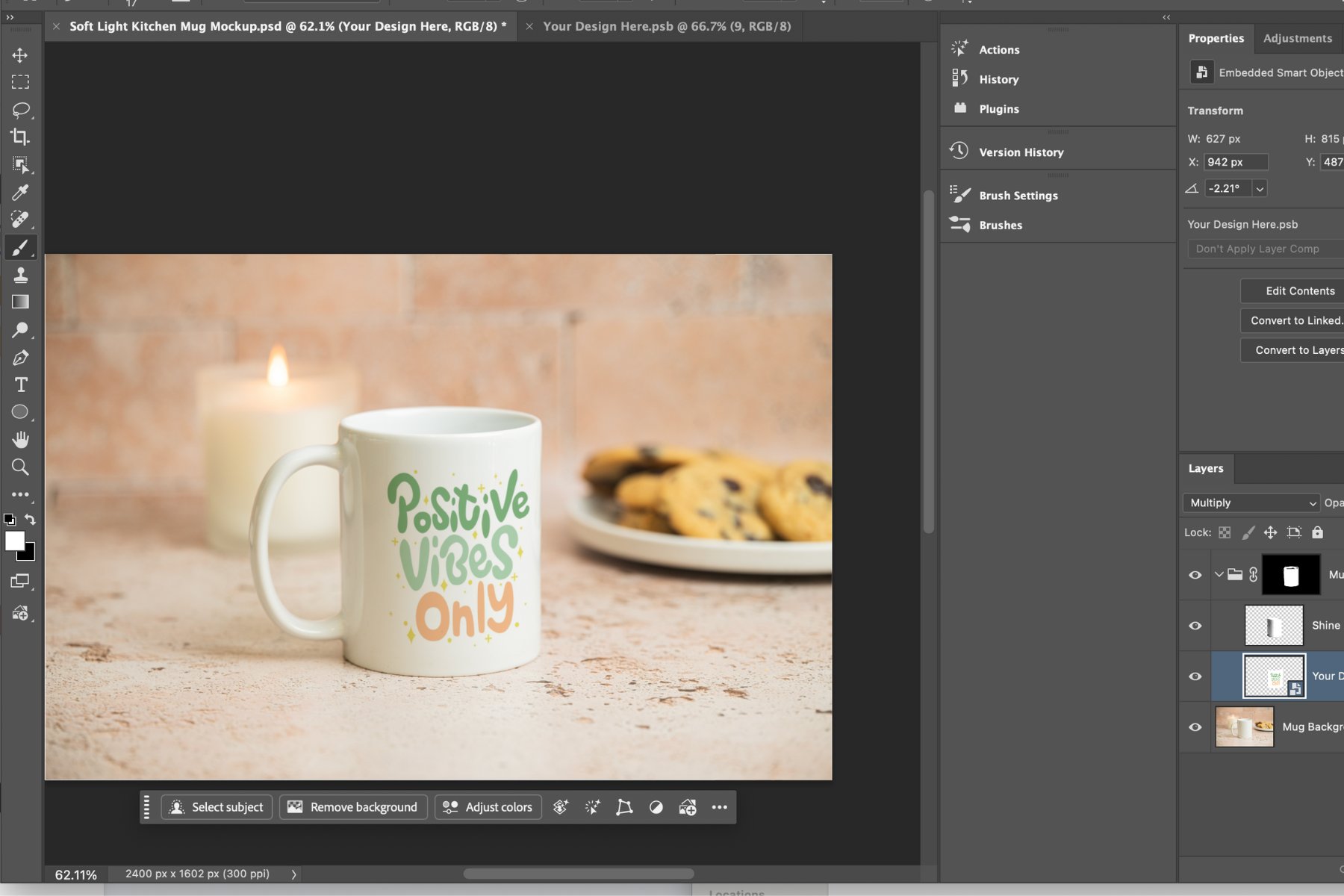Open the Brush Settings panel
The image size is (1344, 896).
pos(1018,196)
